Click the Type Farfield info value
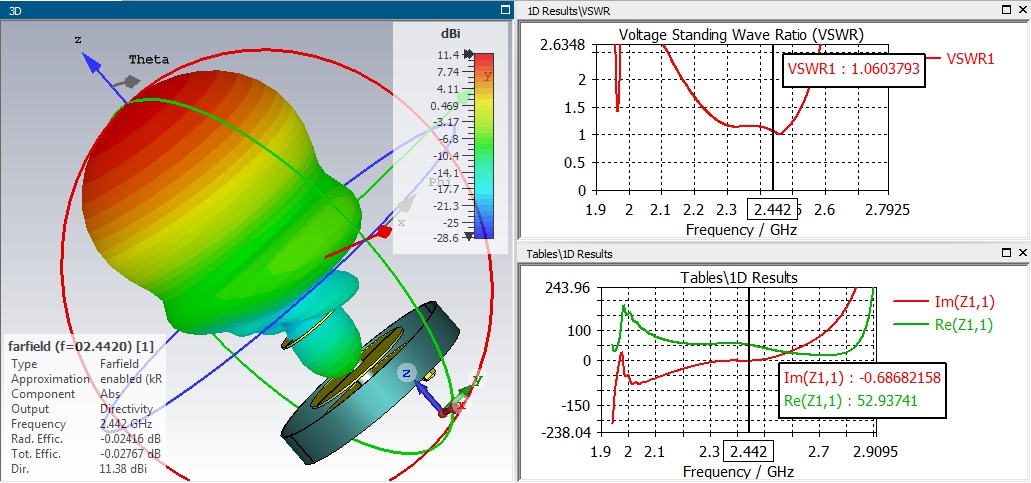1031x483 pixels. (x=119, y=363)
